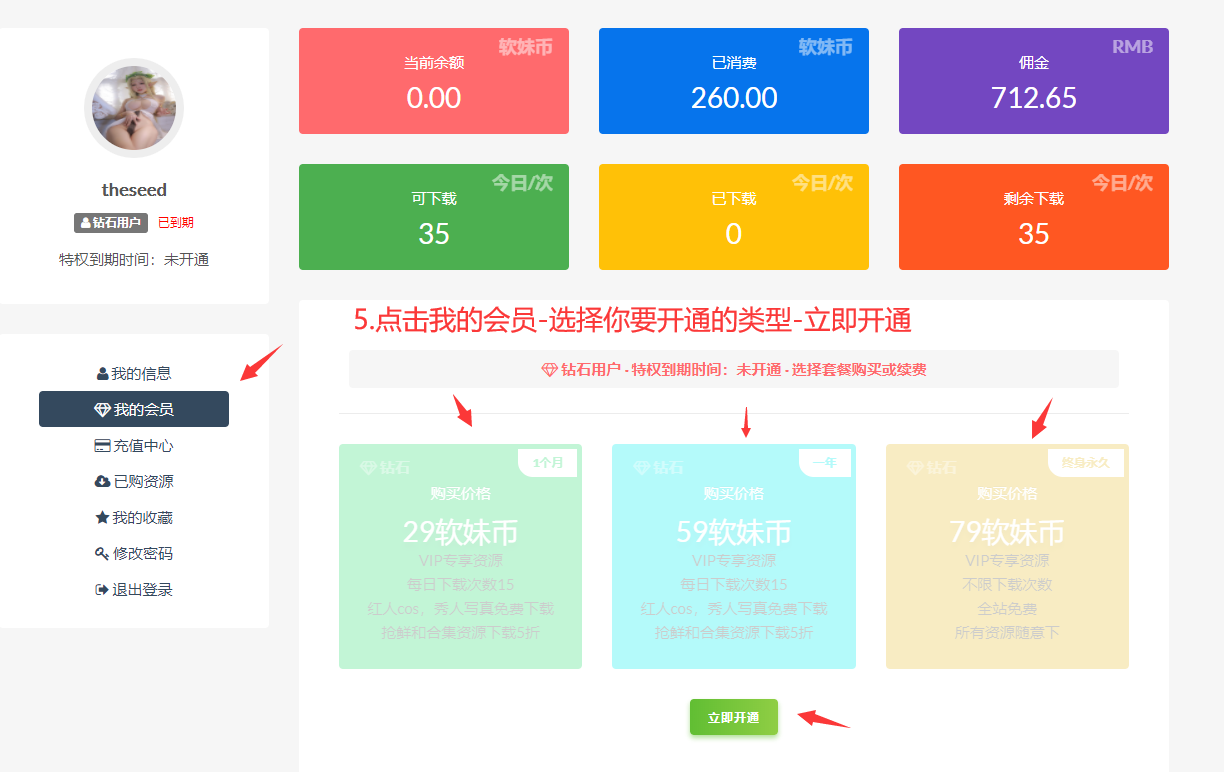Open 我的信息 menu item
The image size is (1224, 772).
tap(140, 374)
